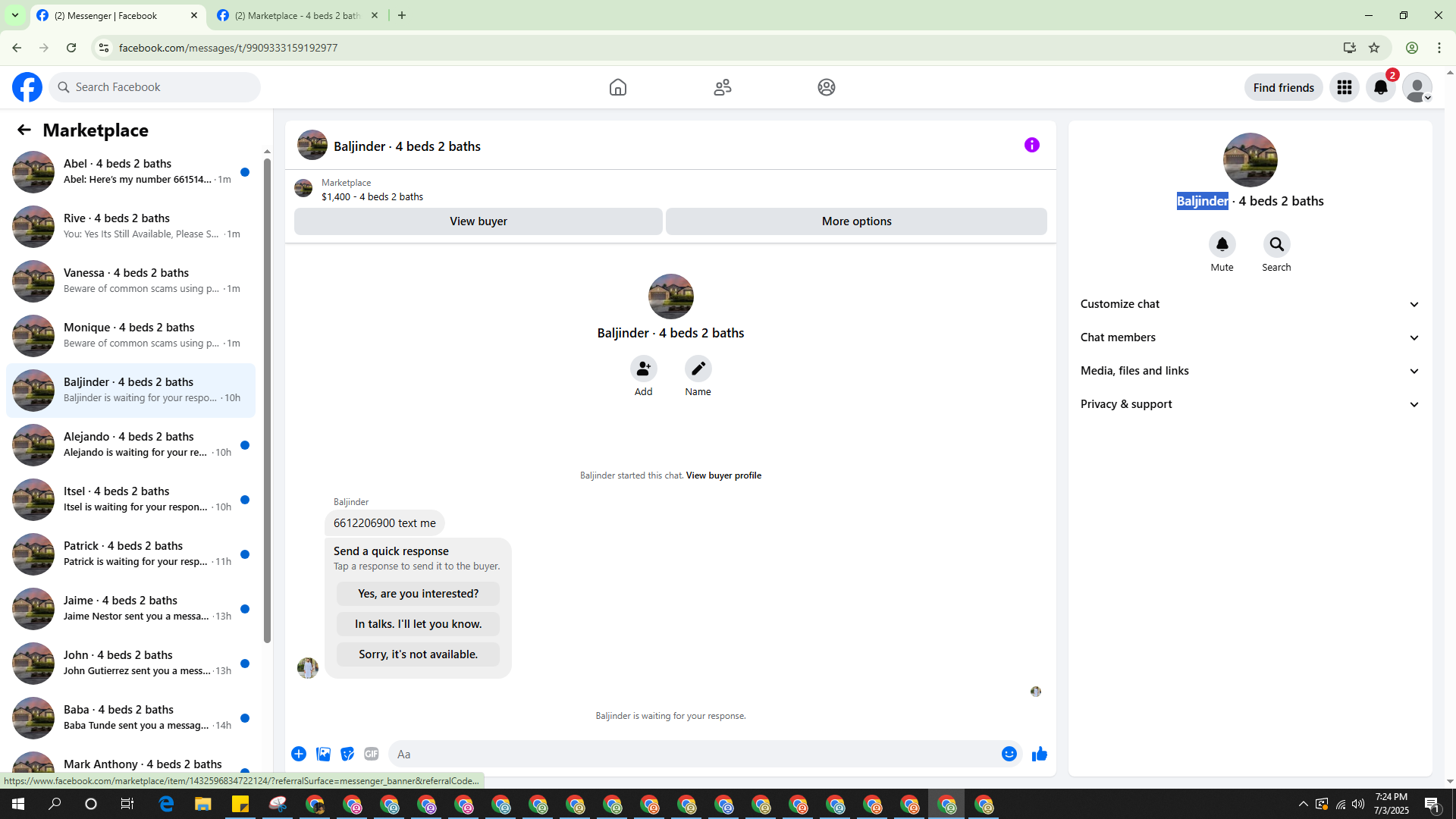The height and width of the screenshot is (819, 1456).
Task: Select "Sorry, it's not available." quick response
Action: (x=418, y=654)
